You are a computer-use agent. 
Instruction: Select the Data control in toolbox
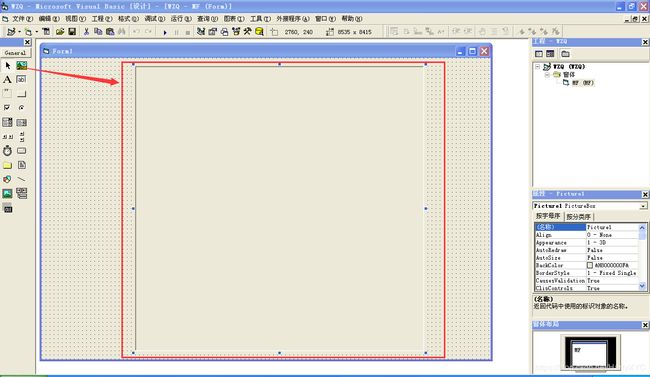click(22, 193)
